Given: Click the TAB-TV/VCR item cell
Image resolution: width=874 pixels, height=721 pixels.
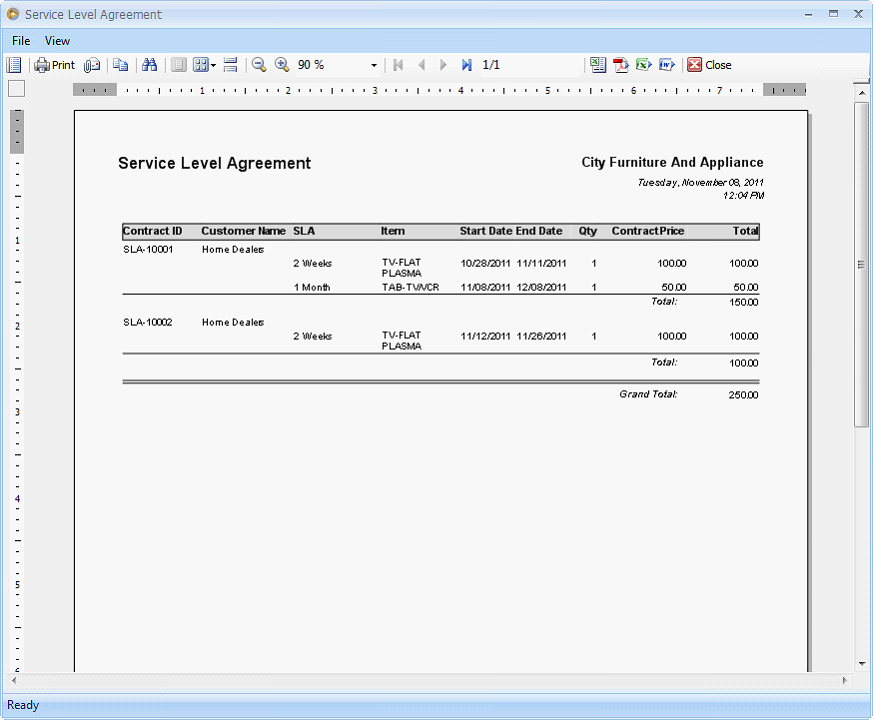Looking at the screenshot, I should click(410, 288).
